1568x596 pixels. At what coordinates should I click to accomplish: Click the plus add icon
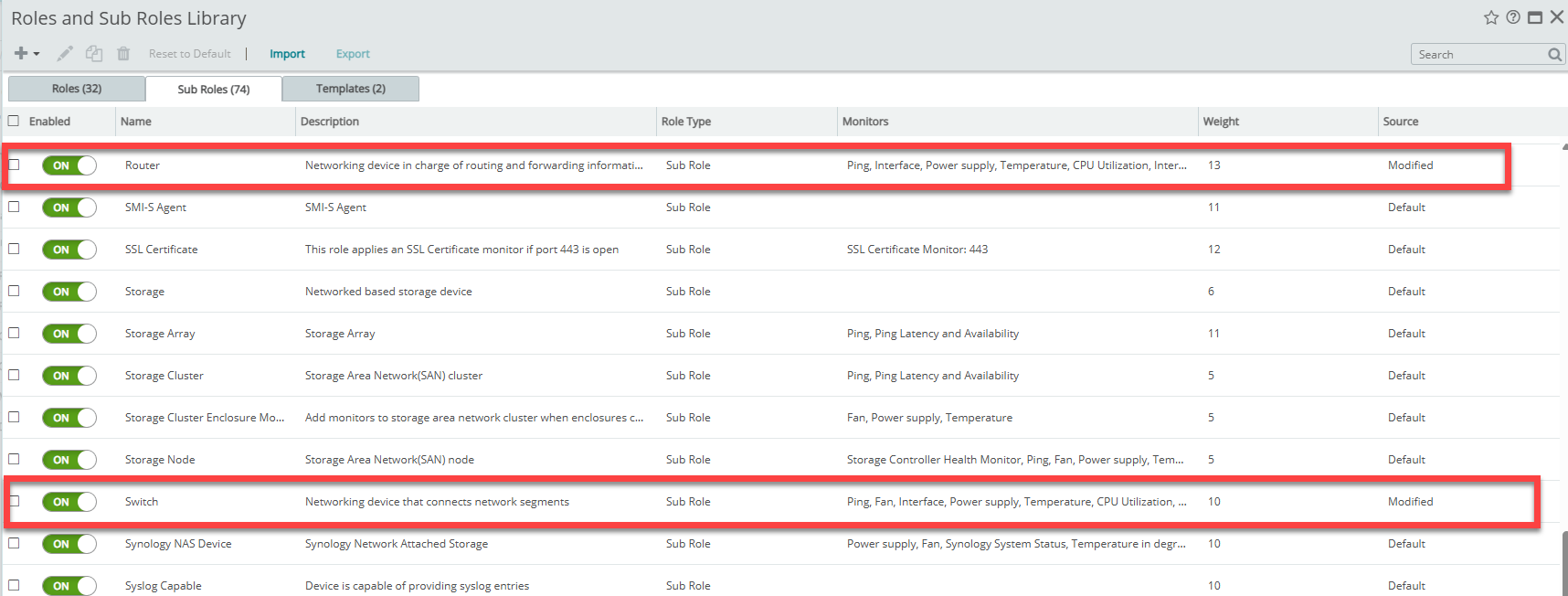(21, 54)
